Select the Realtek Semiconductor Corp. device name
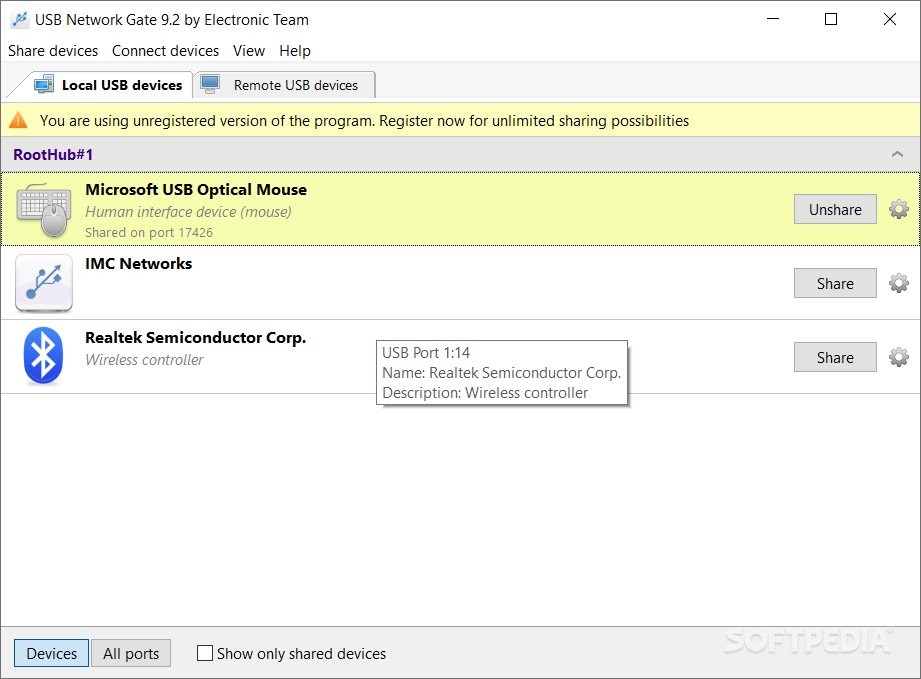921x679 pixels. coord(196,338)
